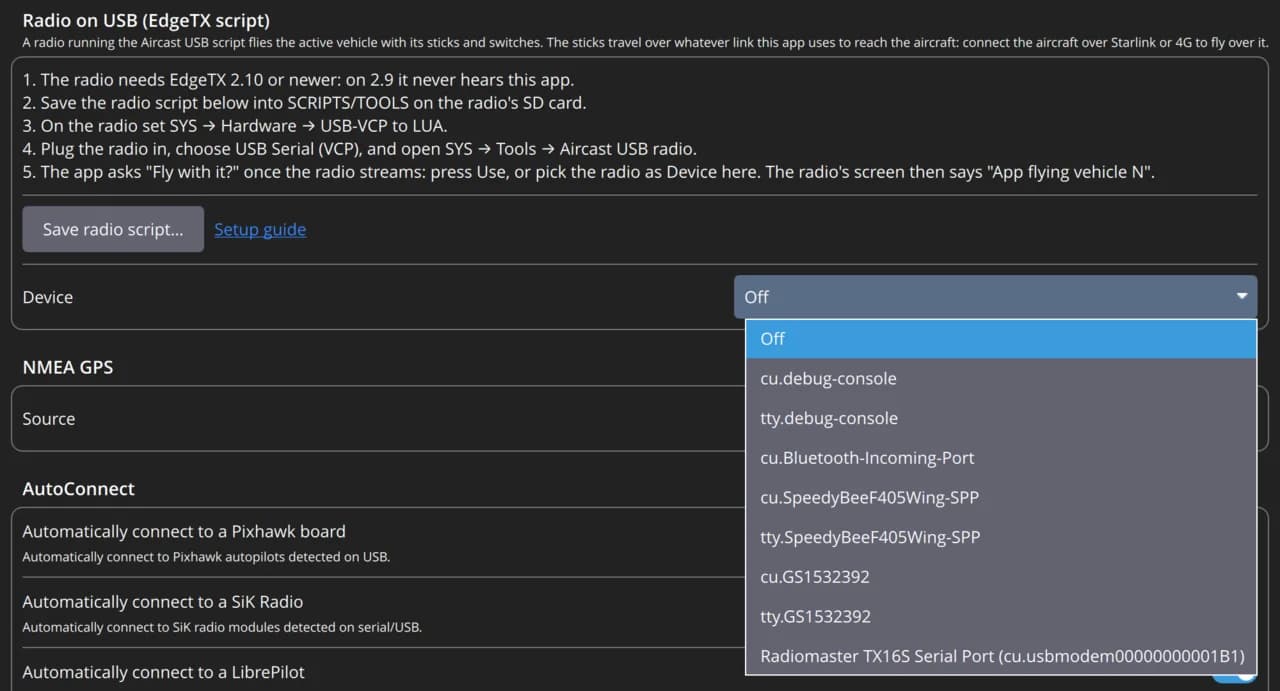This screenshot has height=691, width=1280.
Task: Click 'Automatically connect to a LibrePilot' text
Action: pyautogui.click(x=163, y=672)
